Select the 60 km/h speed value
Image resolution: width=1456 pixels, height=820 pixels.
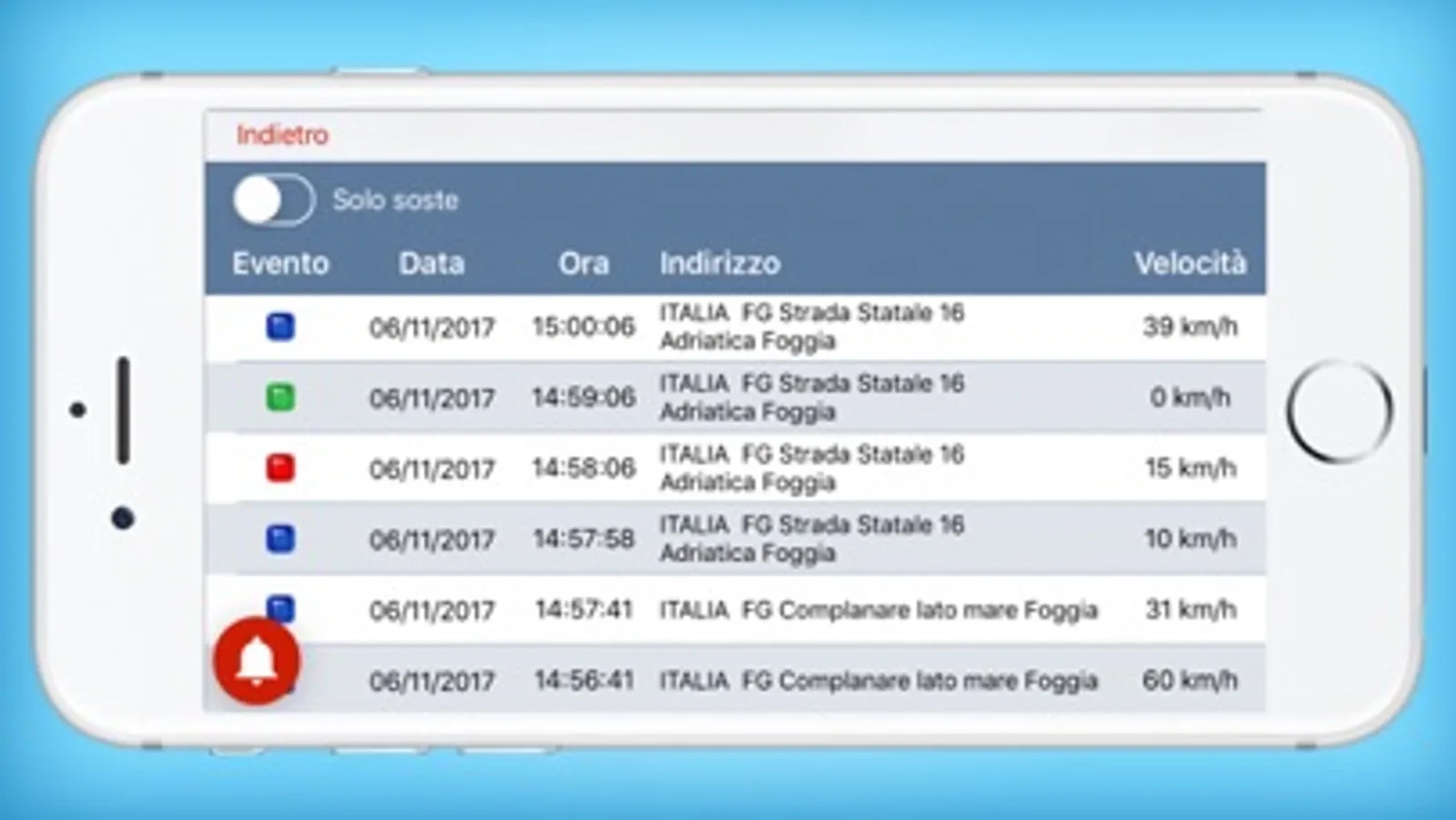coord(1190,680)
